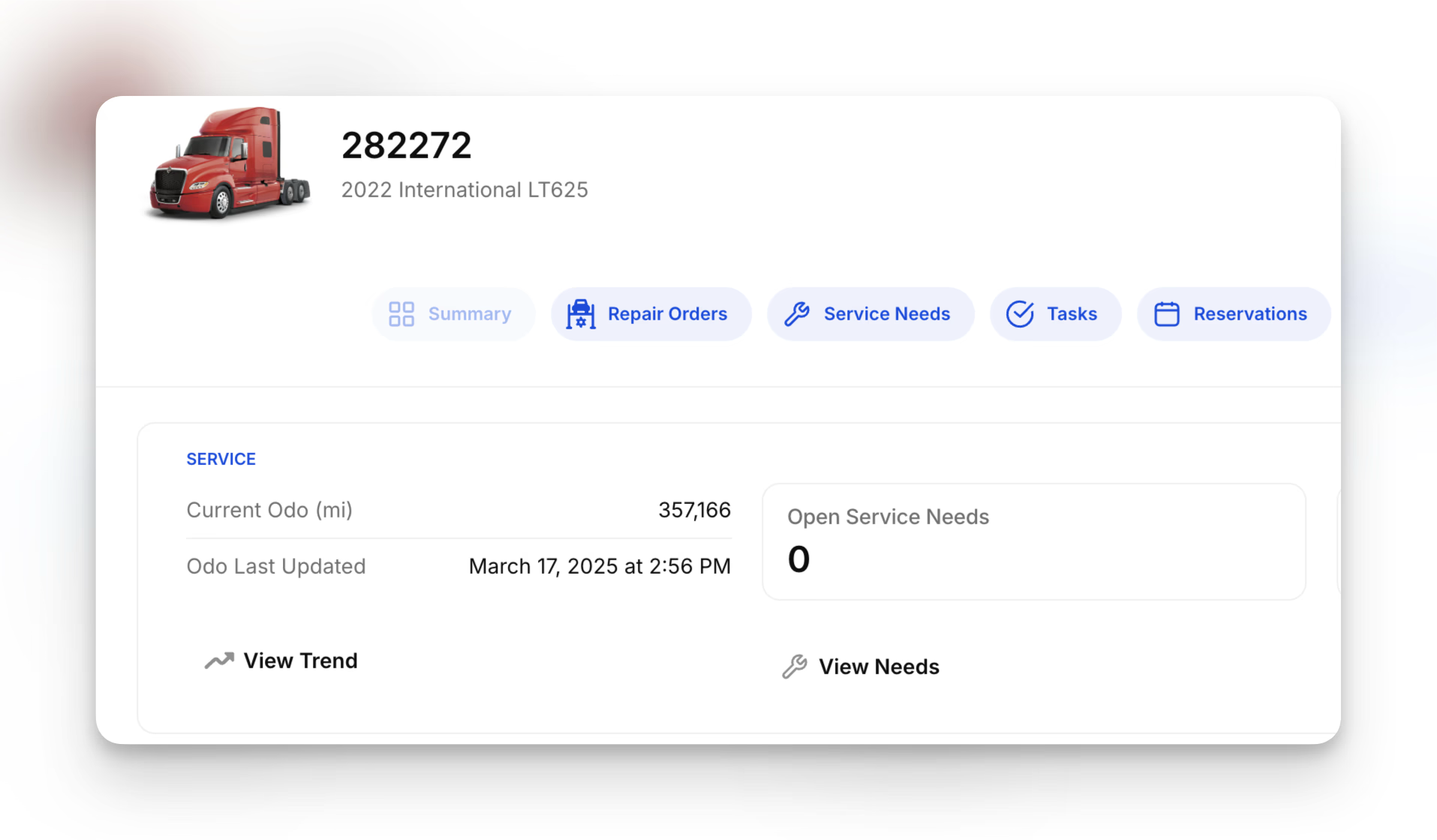Click the red truck thumbnail image
Screen dimensions: 1437x840
(229, 163)
